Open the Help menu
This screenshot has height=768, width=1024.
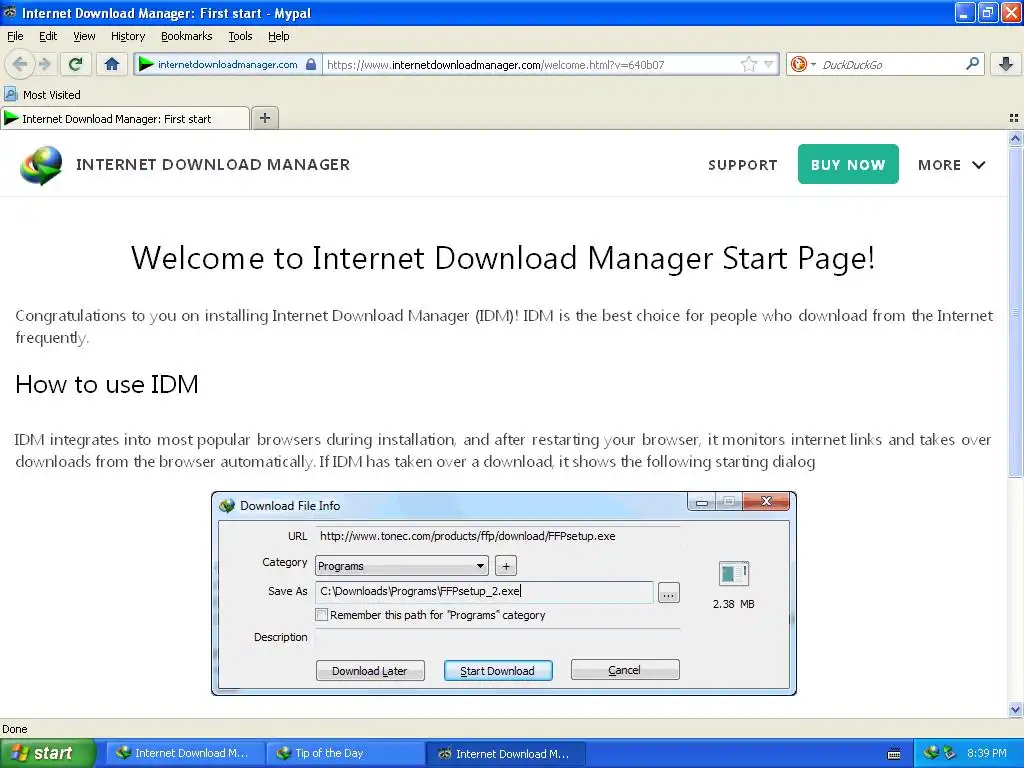pyautogui.click(x=278, y=36)
